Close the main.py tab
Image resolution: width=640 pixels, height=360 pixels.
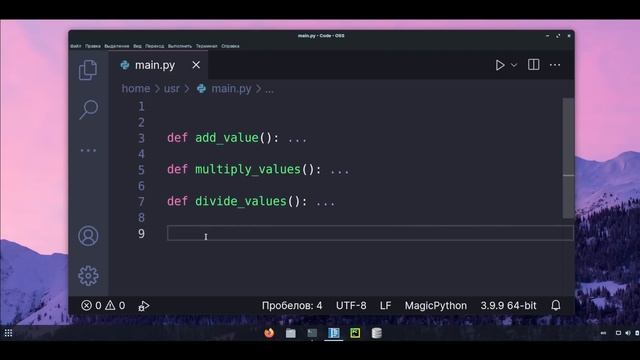click(196, 65)
